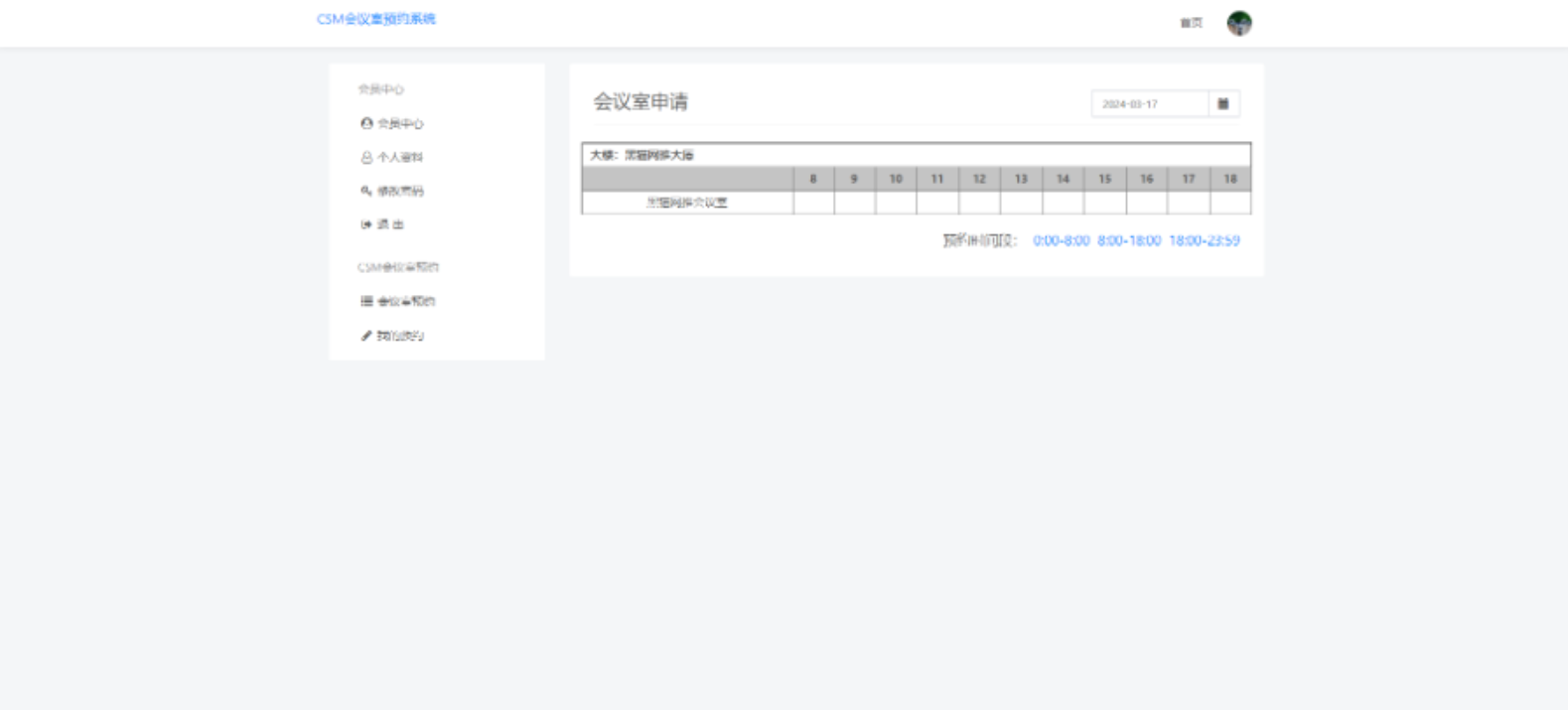Select the 8:00-18:00 time range
This screenshot has height=710, width=1568.
tap(1129, 240)
